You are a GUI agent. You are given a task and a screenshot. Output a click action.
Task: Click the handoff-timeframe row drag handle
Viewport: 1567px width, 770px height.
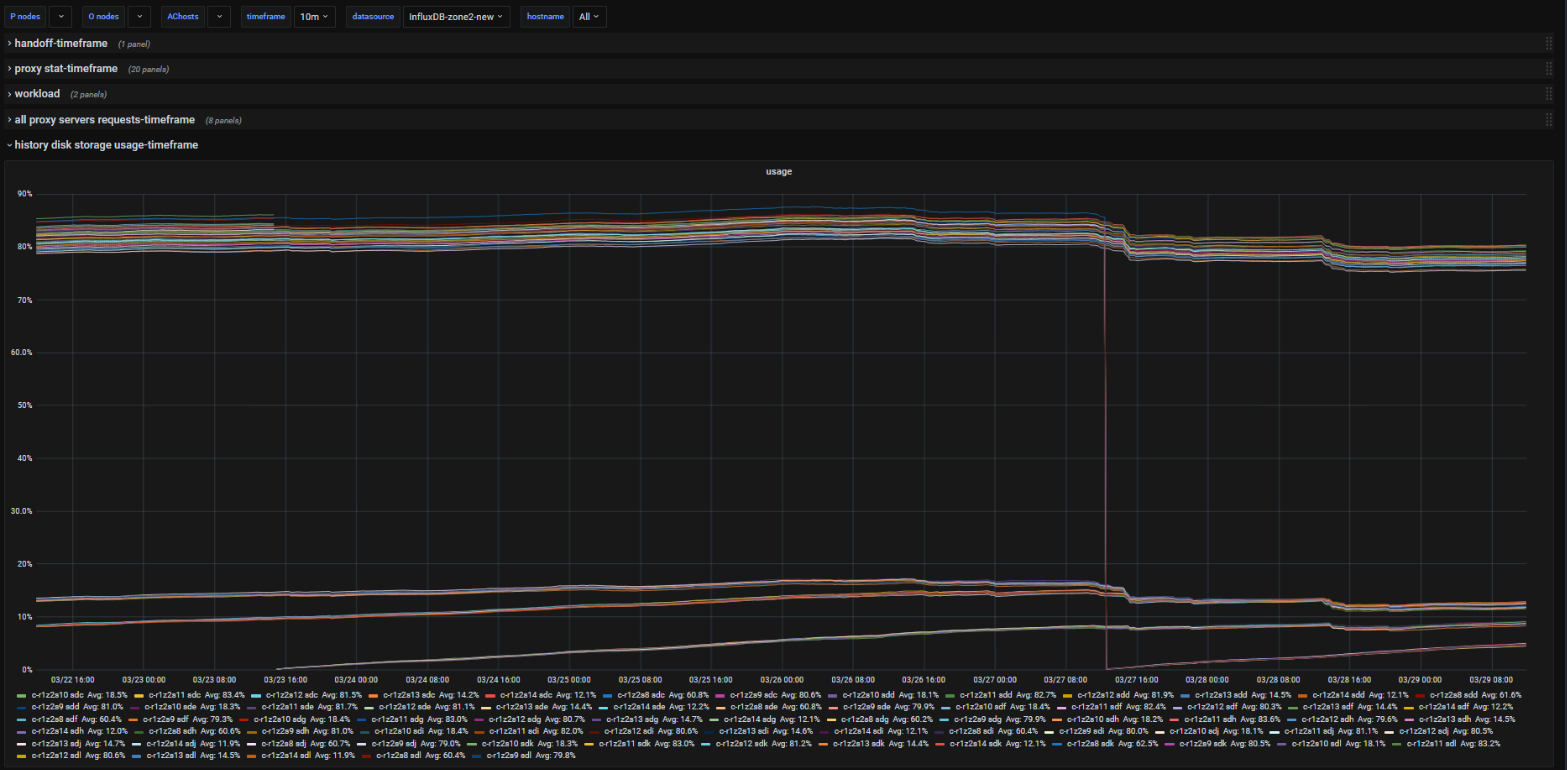coord(1548,44)
